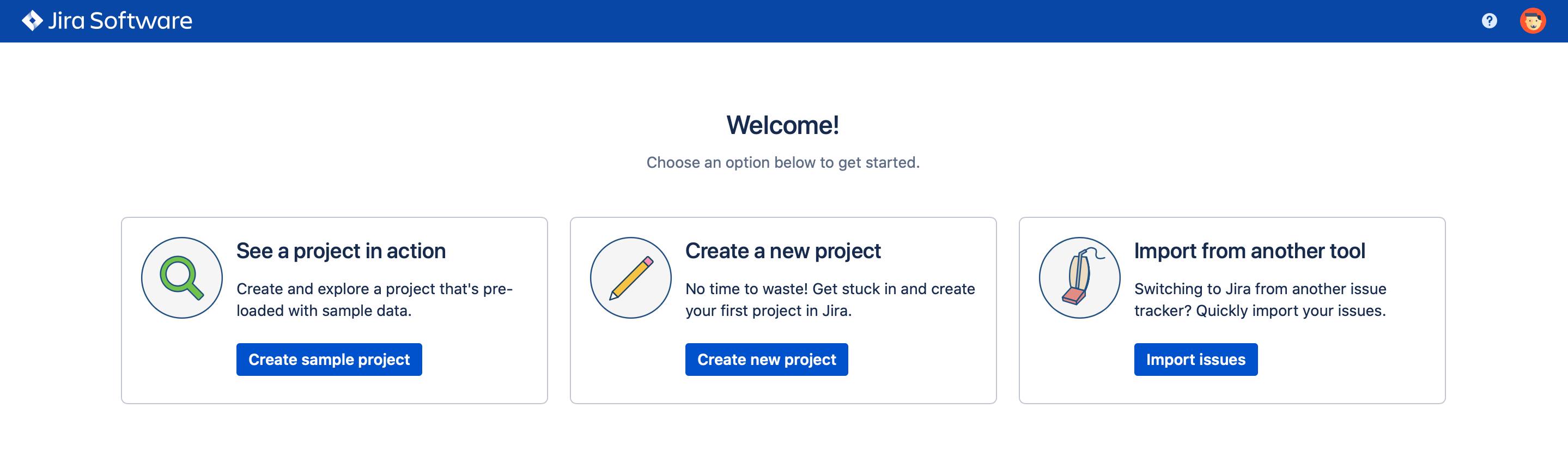Open the help question mark menu
The width and height of the screenshot is (1568, 475).
click(1489, 21)
